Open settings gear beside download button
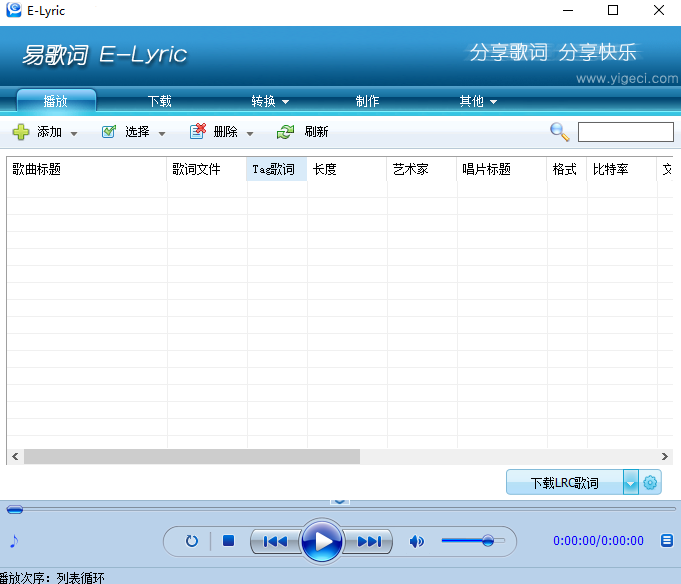 click(651, 483)
